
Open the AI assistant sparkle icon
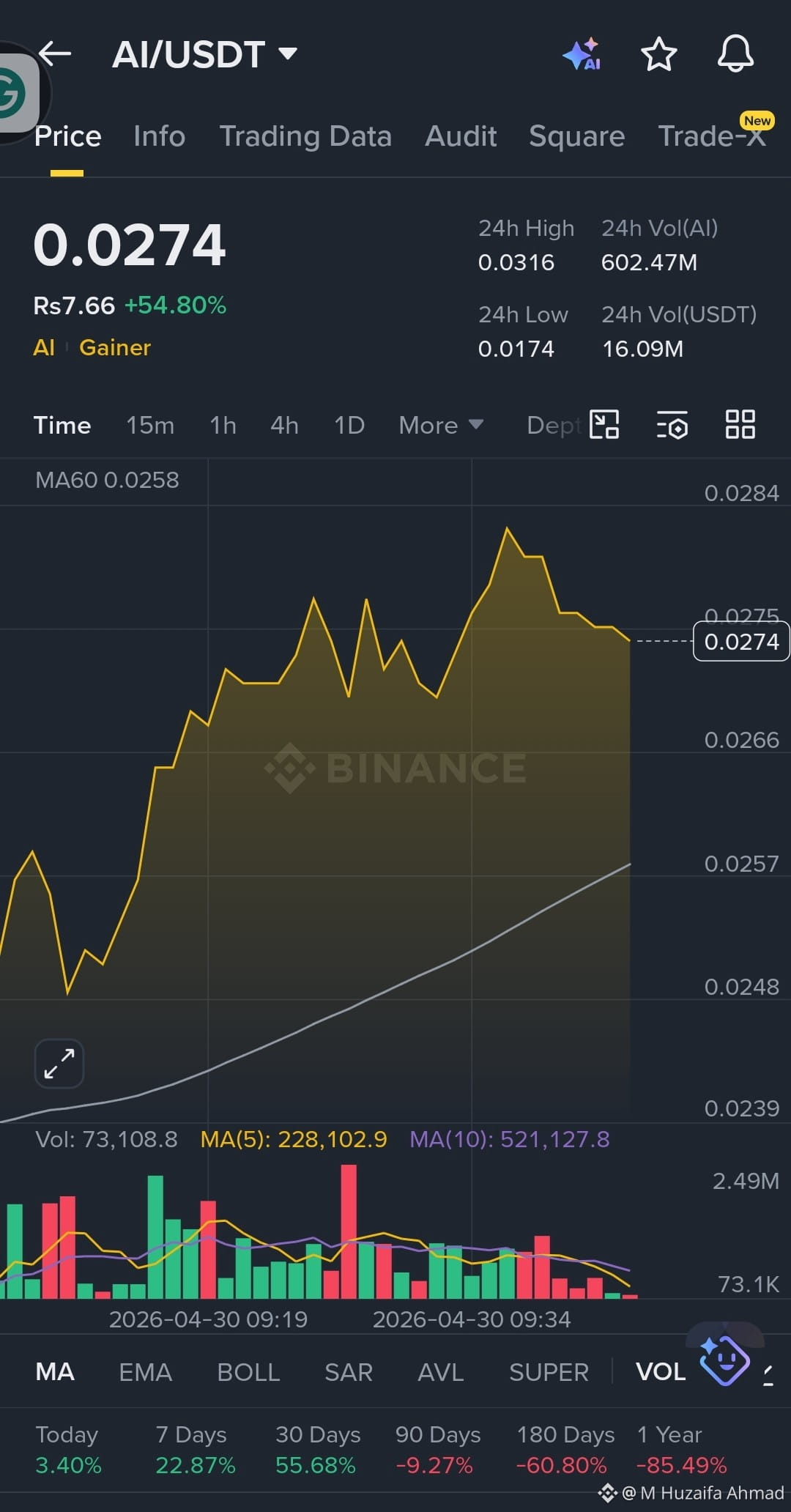click(x=582, y=54)
